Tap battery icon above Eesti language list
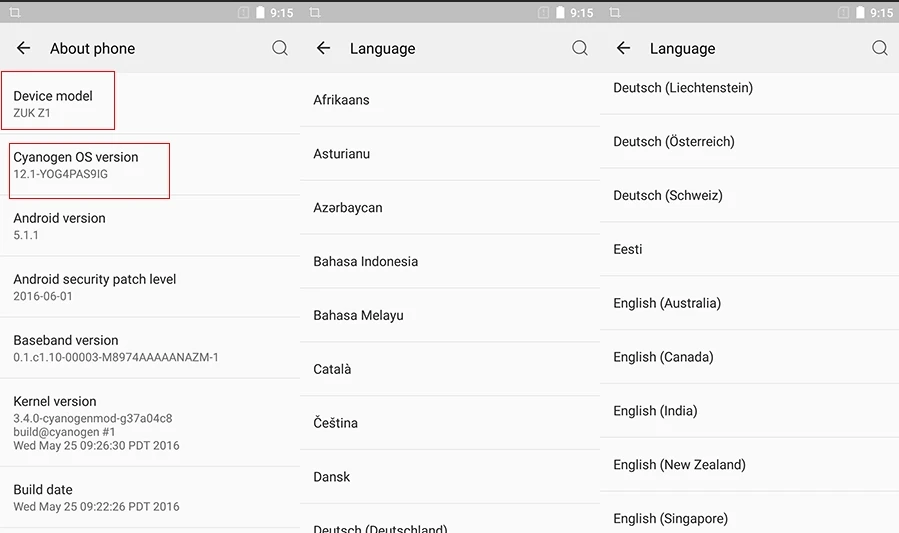 860,13
